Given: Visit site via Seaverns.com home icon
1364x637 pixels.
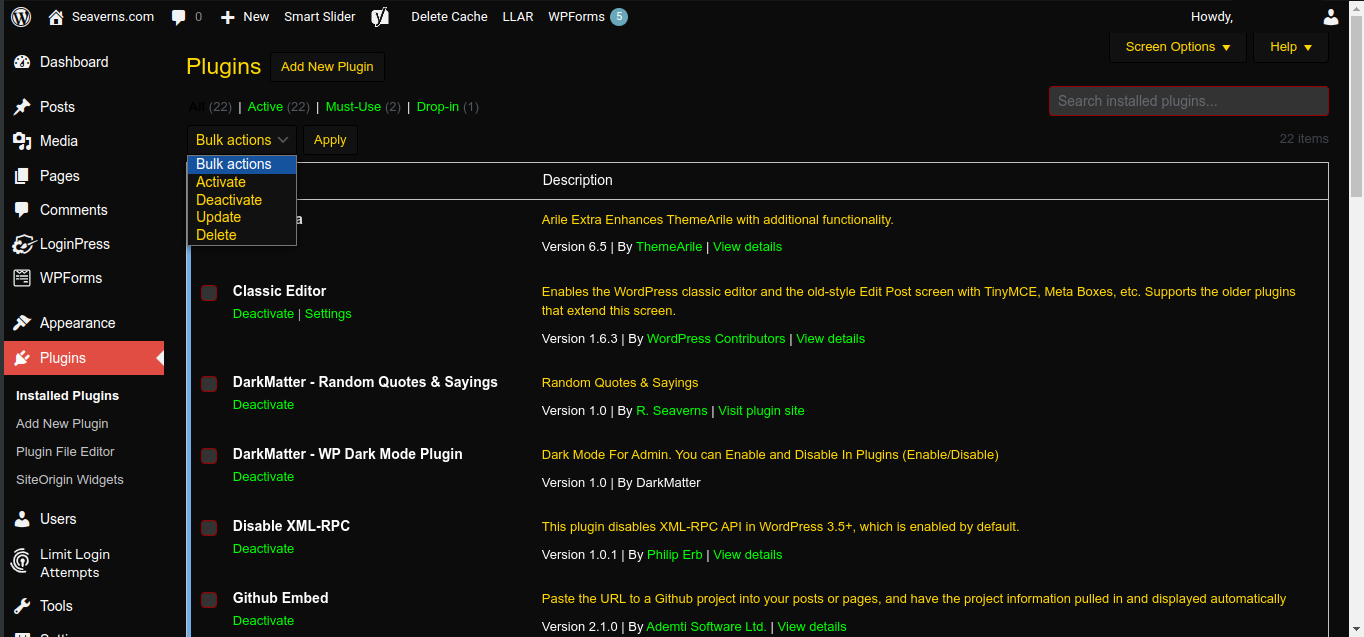Looking at the screenshot, I should pos(55,16).
